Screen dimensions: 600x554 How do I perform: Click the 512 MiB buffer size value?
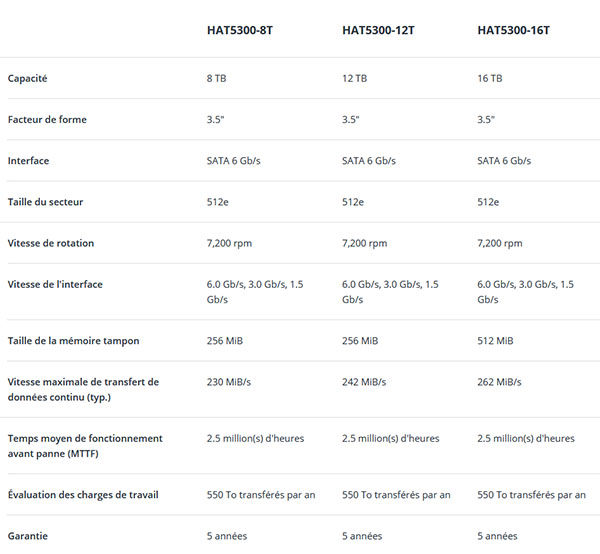click(495, 341)
